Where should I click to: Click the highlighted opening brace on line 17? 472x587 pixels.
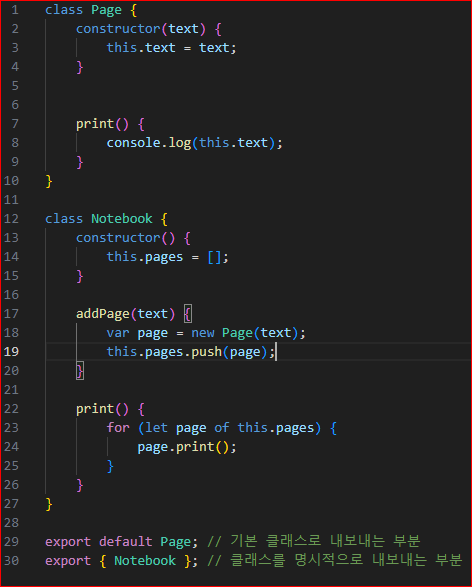click(x=188, y=314)
